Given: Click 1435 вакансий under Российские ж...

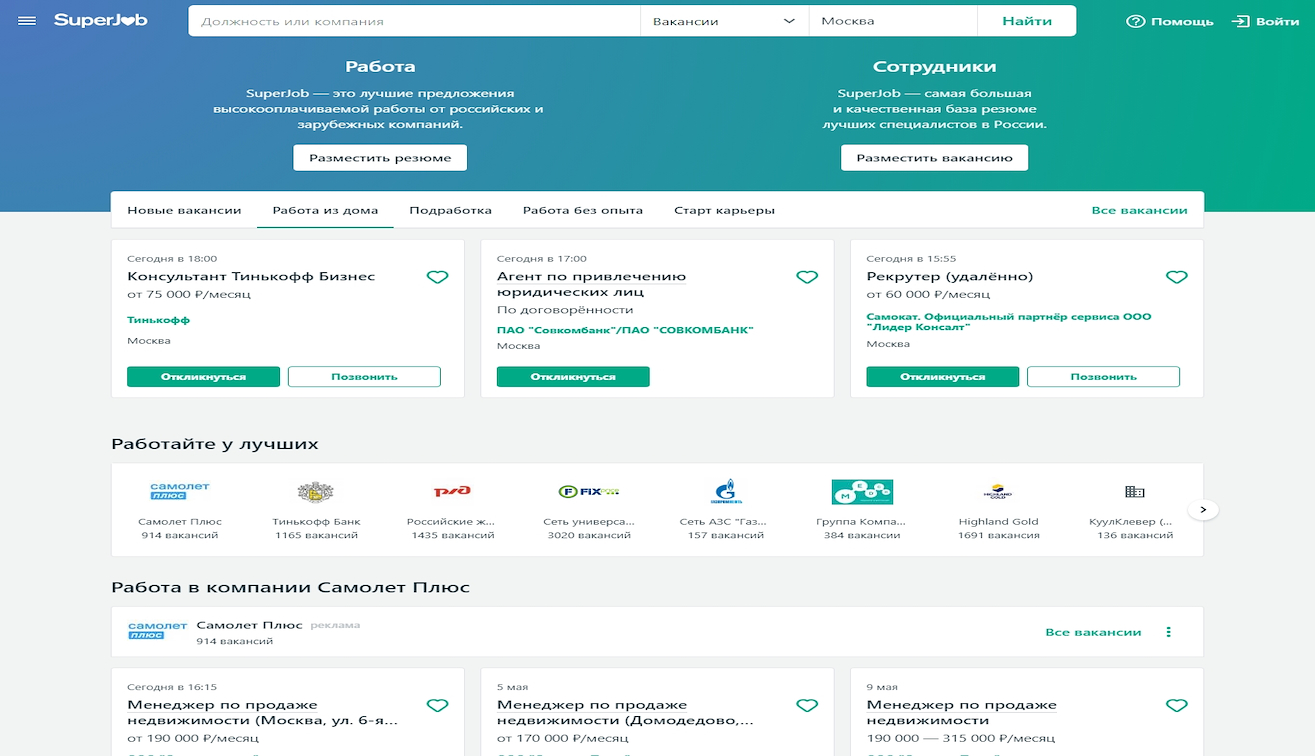Looking at the screenshot, I should pyautogui.click(x=452, y=536).
